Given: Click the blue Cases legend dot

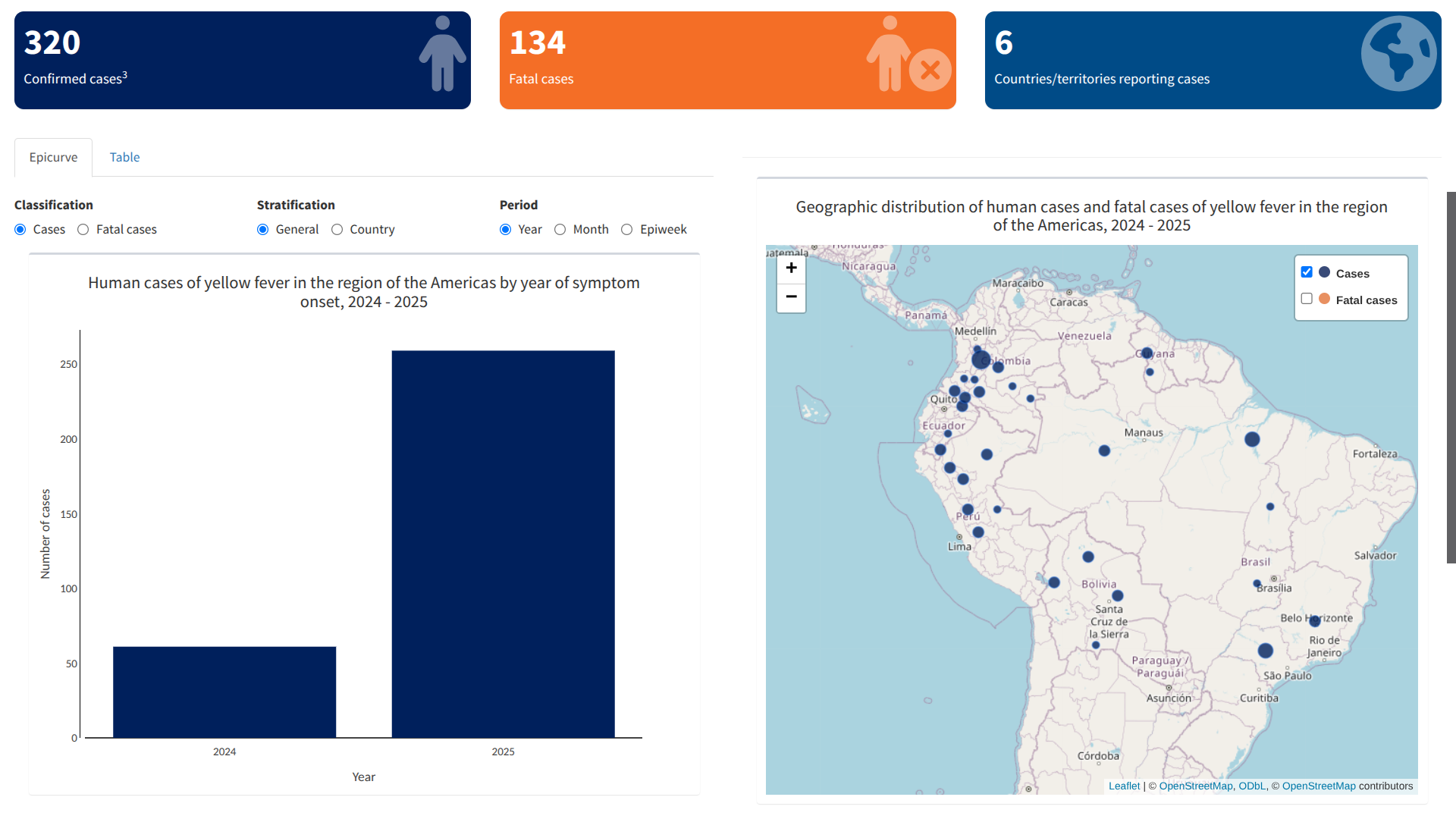Looking at the screenshot, I should [1324, 272].
